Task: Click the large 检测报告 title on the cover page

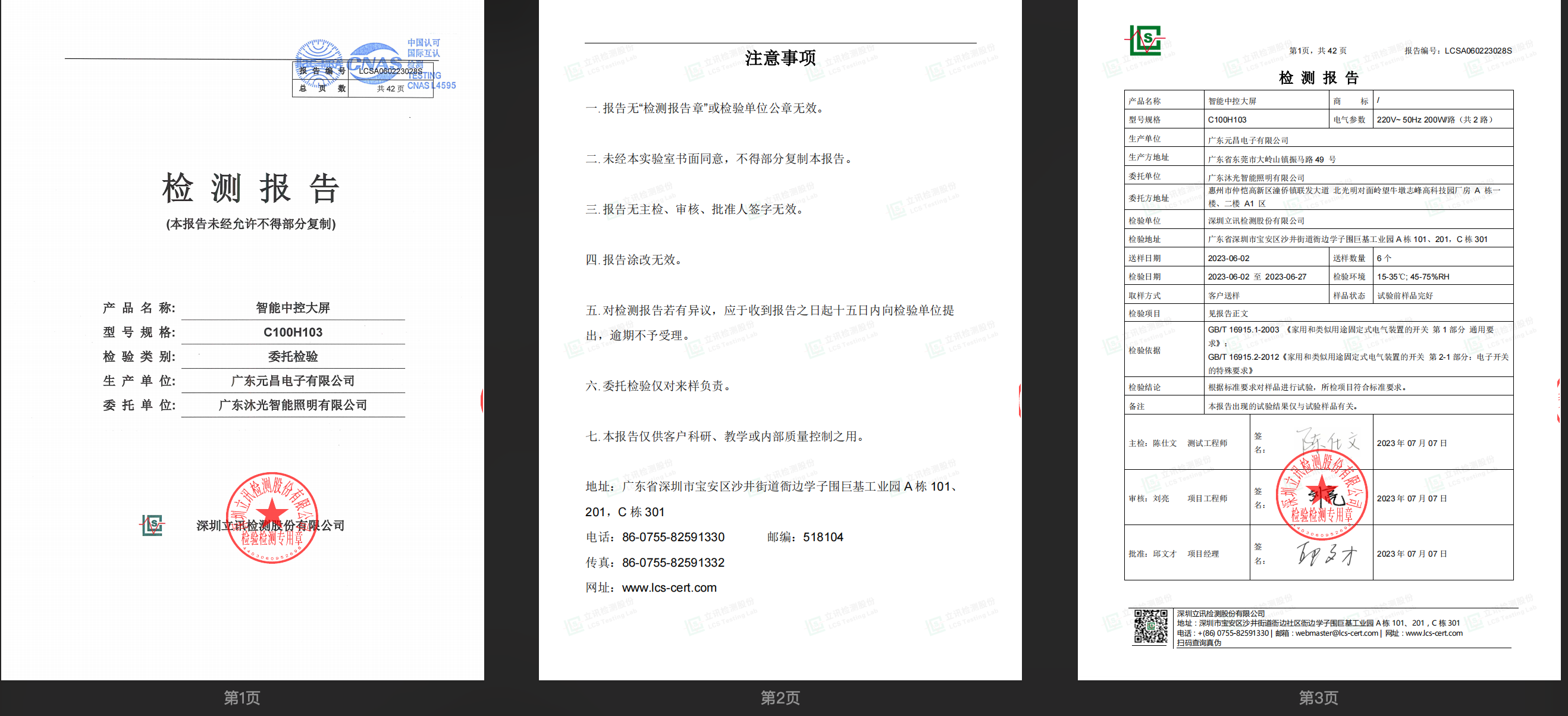Action: pyautogui.click(x=250, y=188)
